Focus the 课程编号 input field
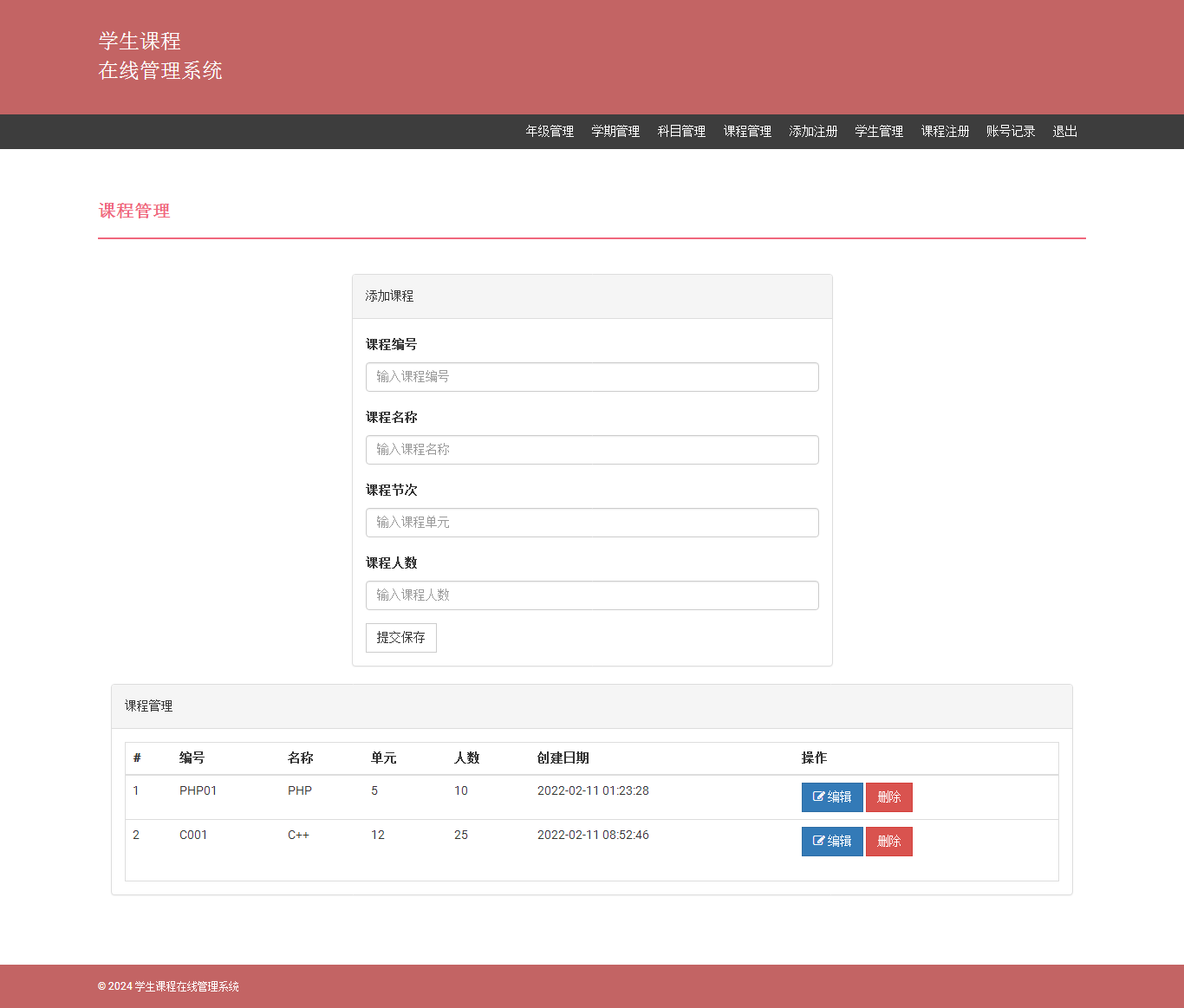Viewport: 1184px width, 1008px height. pos(592,377)
